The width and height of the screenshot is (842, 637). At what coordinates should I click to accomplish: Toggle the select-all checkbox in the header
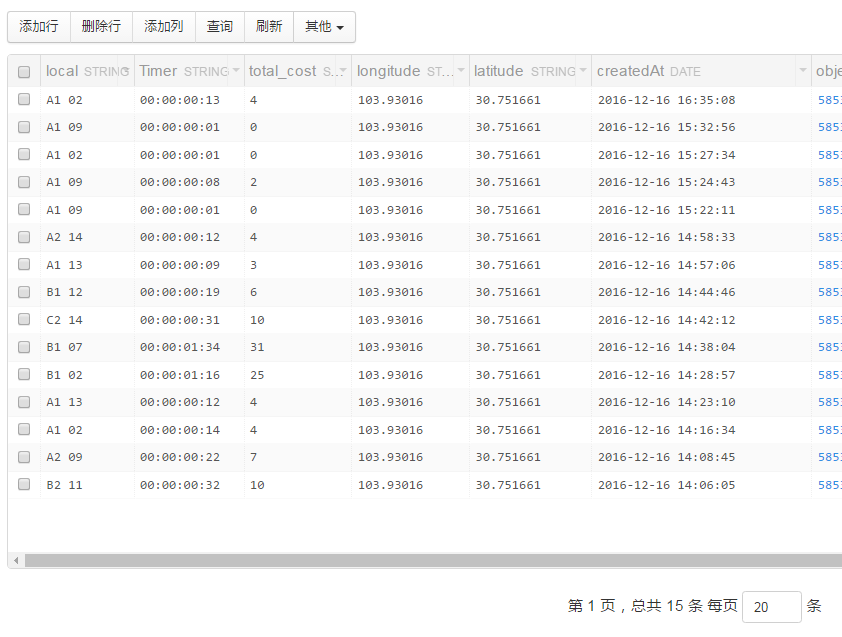(x=24, y=72)
